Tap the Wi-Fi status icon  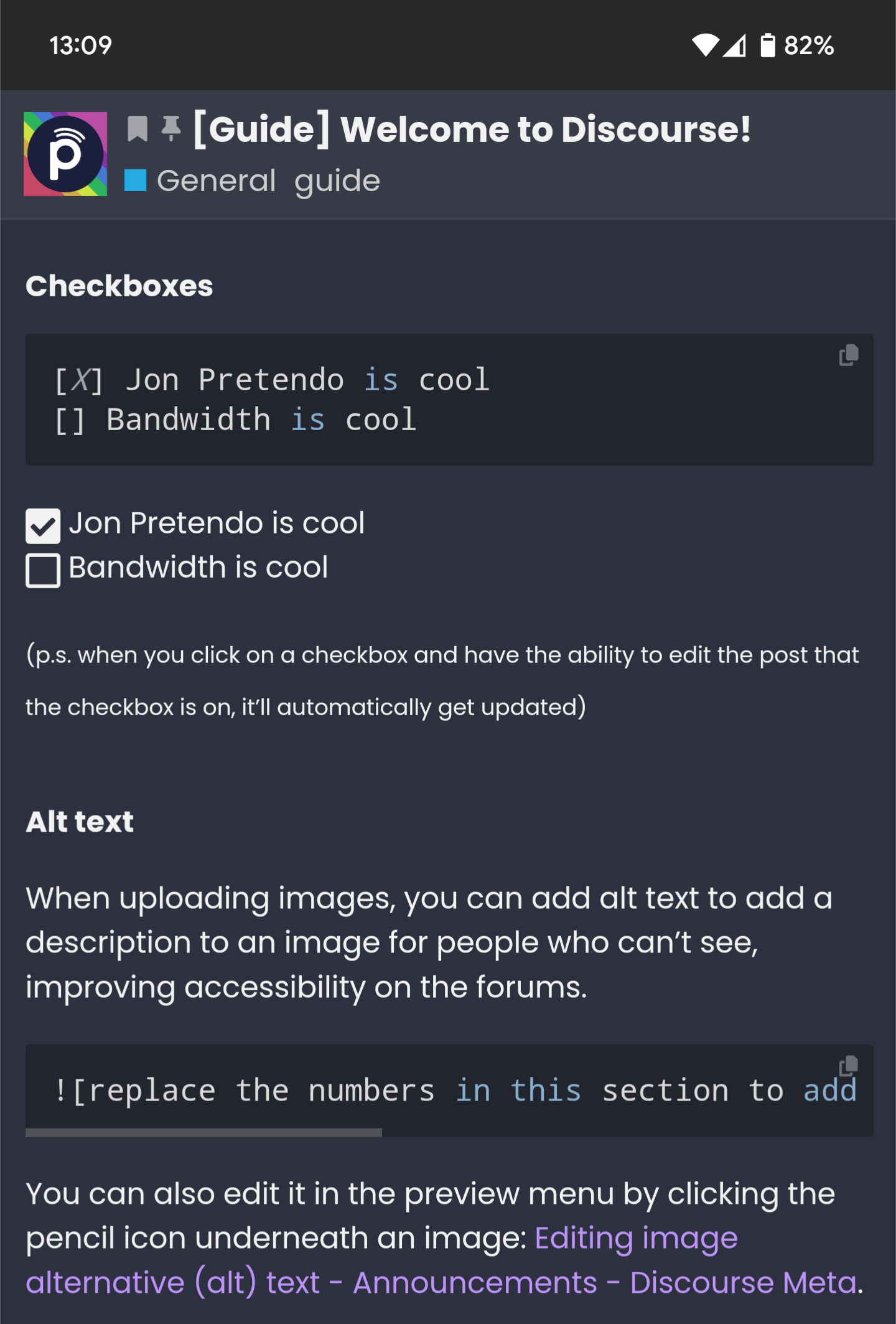(x=705, y=46)
